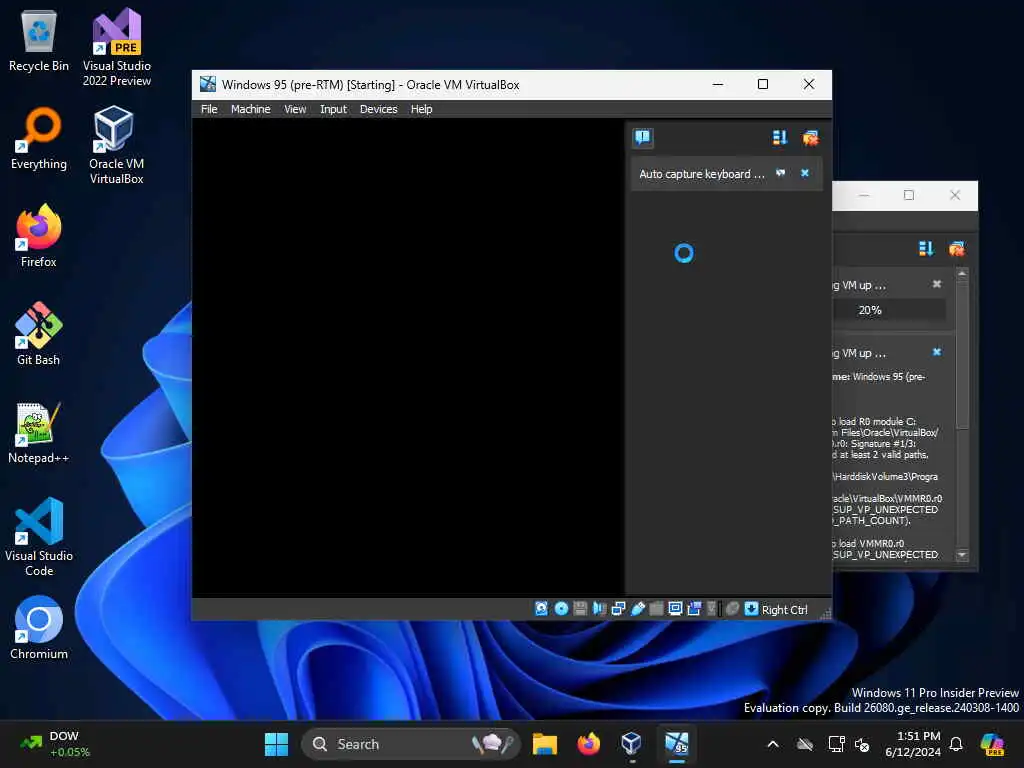This screenshot has height=768, width=1024.
Task: Open the View menu
Action: point(295,109)
